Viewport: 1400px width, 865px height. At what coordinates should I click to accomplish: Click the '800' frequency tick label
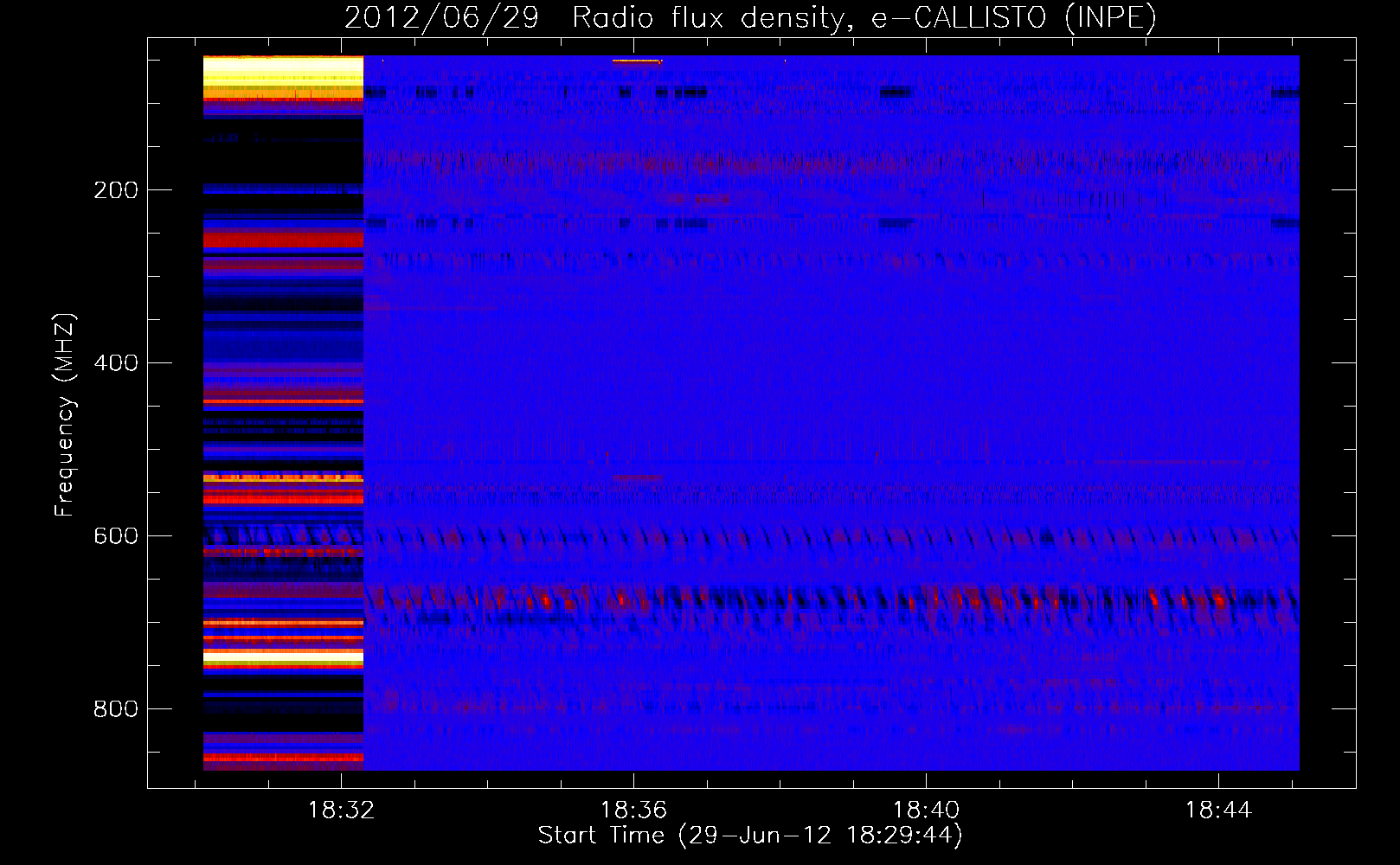pyautogui.click(x=116, y=709)
